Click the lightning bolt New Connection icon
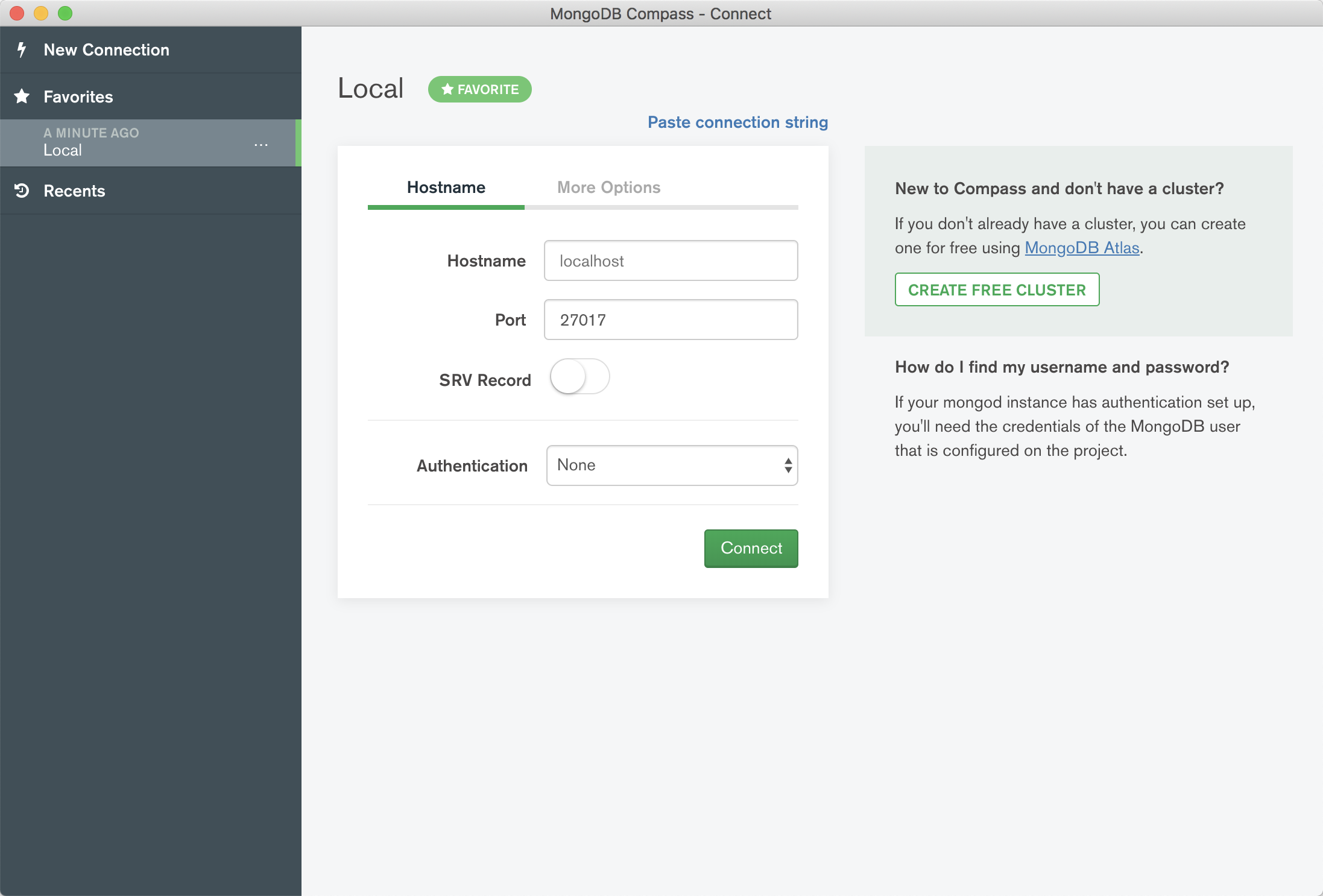 coord(22,49)
